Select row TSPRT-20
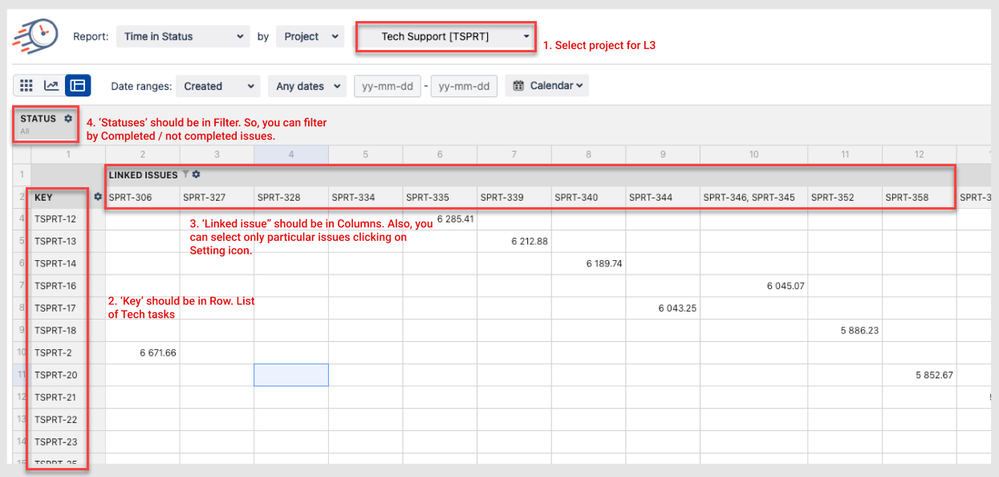This screenshot has width=999, height=477. click(55, 375)
